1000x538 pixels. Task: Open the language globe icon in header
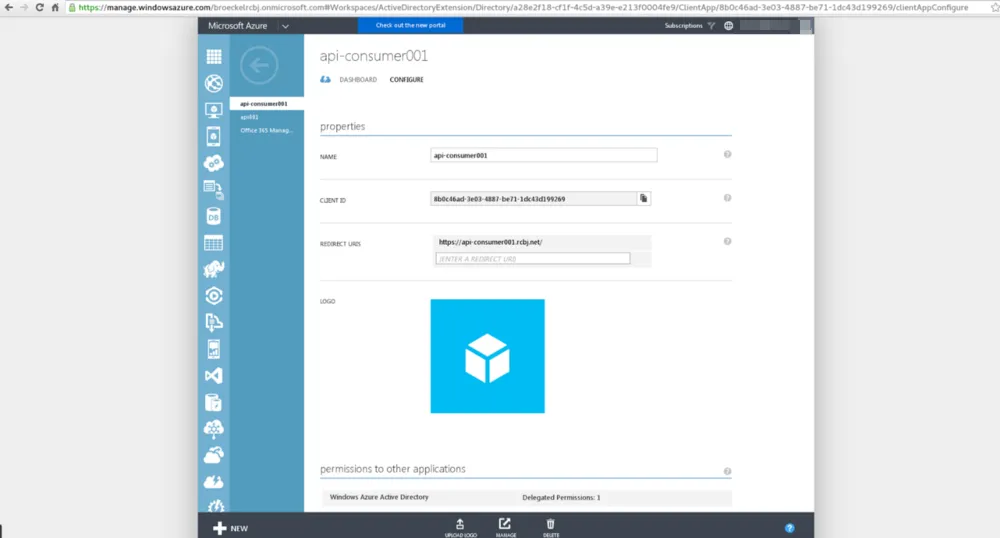tap(728, 25)
